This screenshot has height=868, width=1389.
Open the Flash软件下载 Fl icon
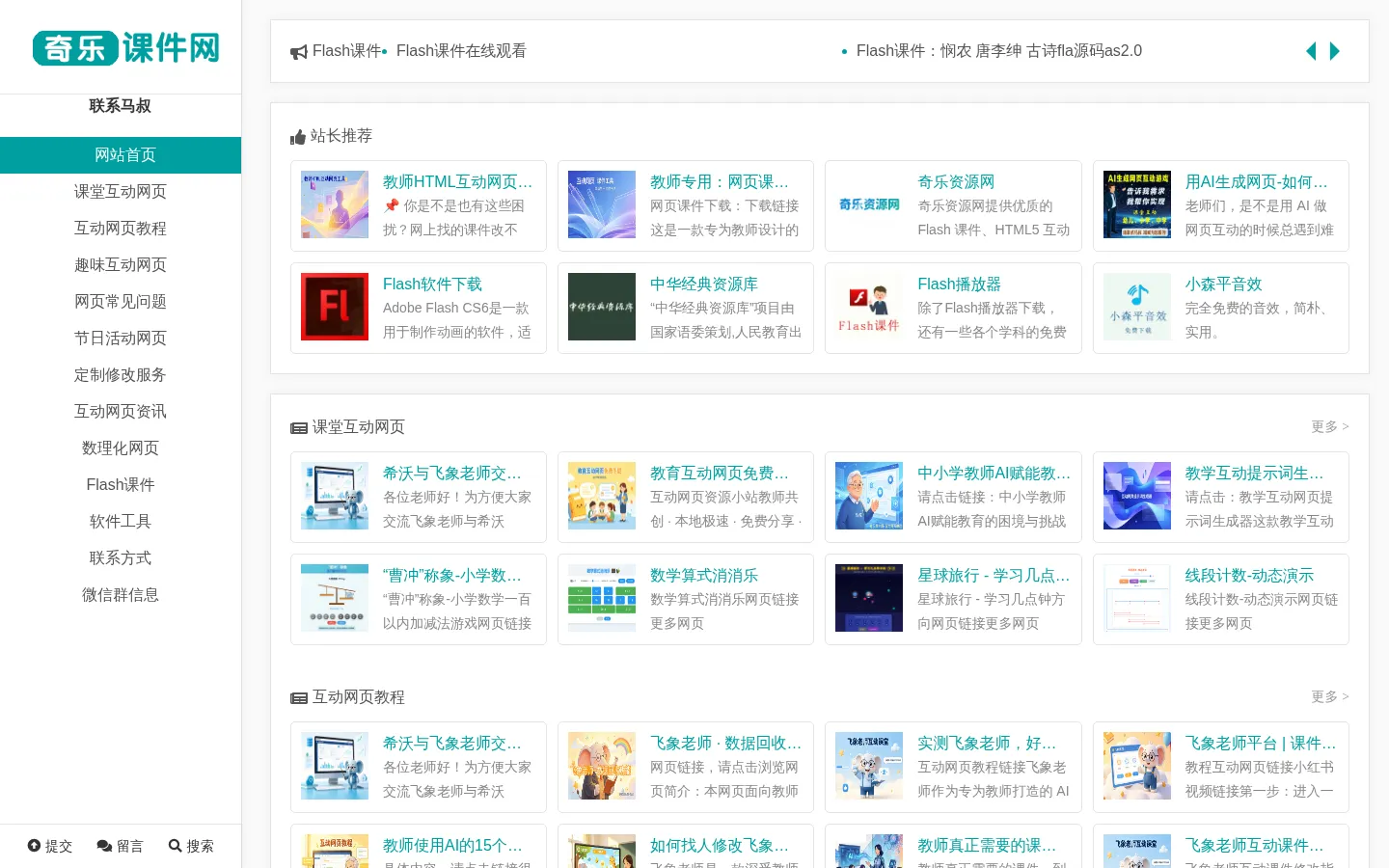tap(335, 307)
